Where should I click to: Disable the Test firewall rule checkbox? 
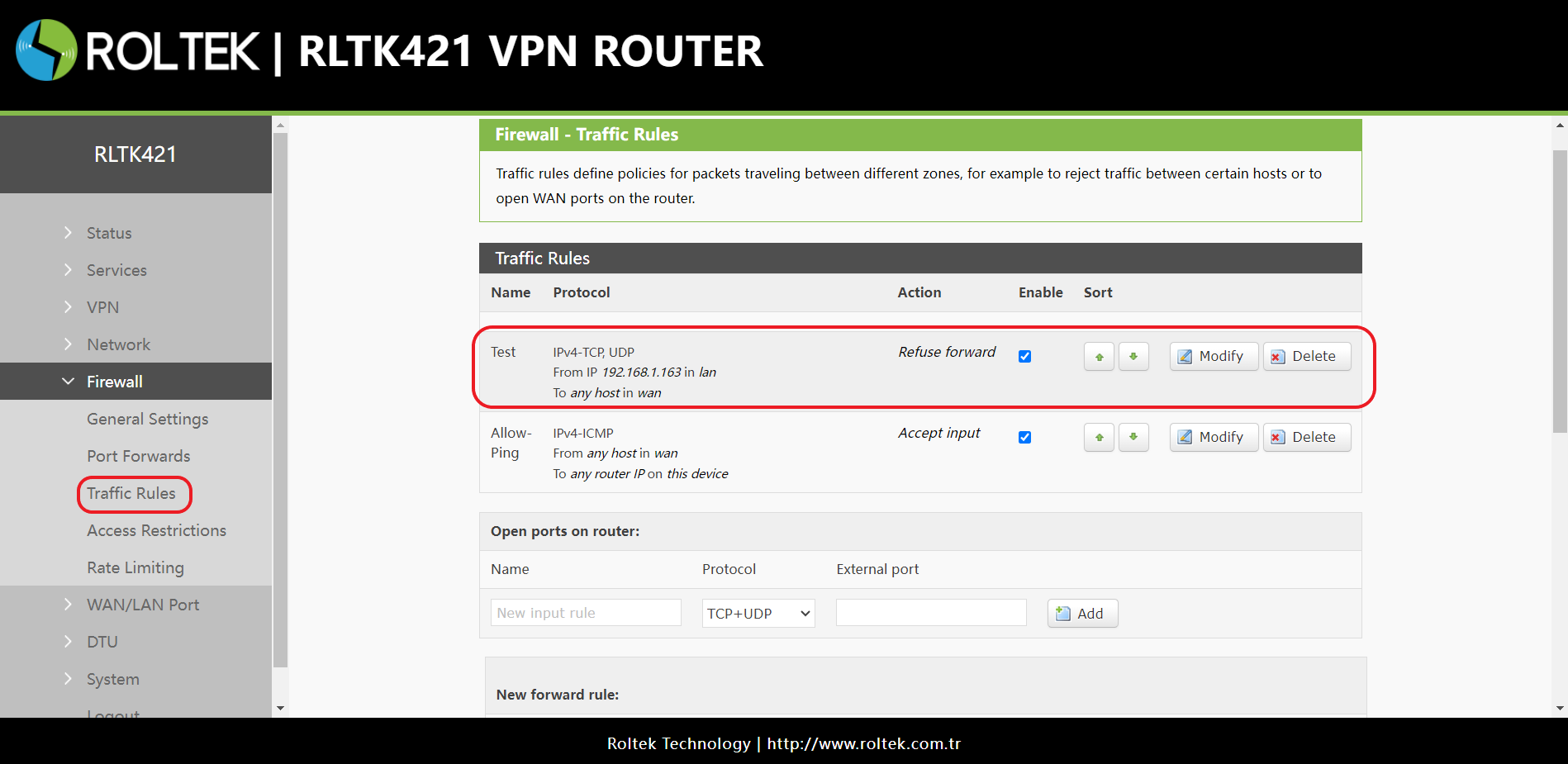pyautogui.click(x=1024, y=356)
